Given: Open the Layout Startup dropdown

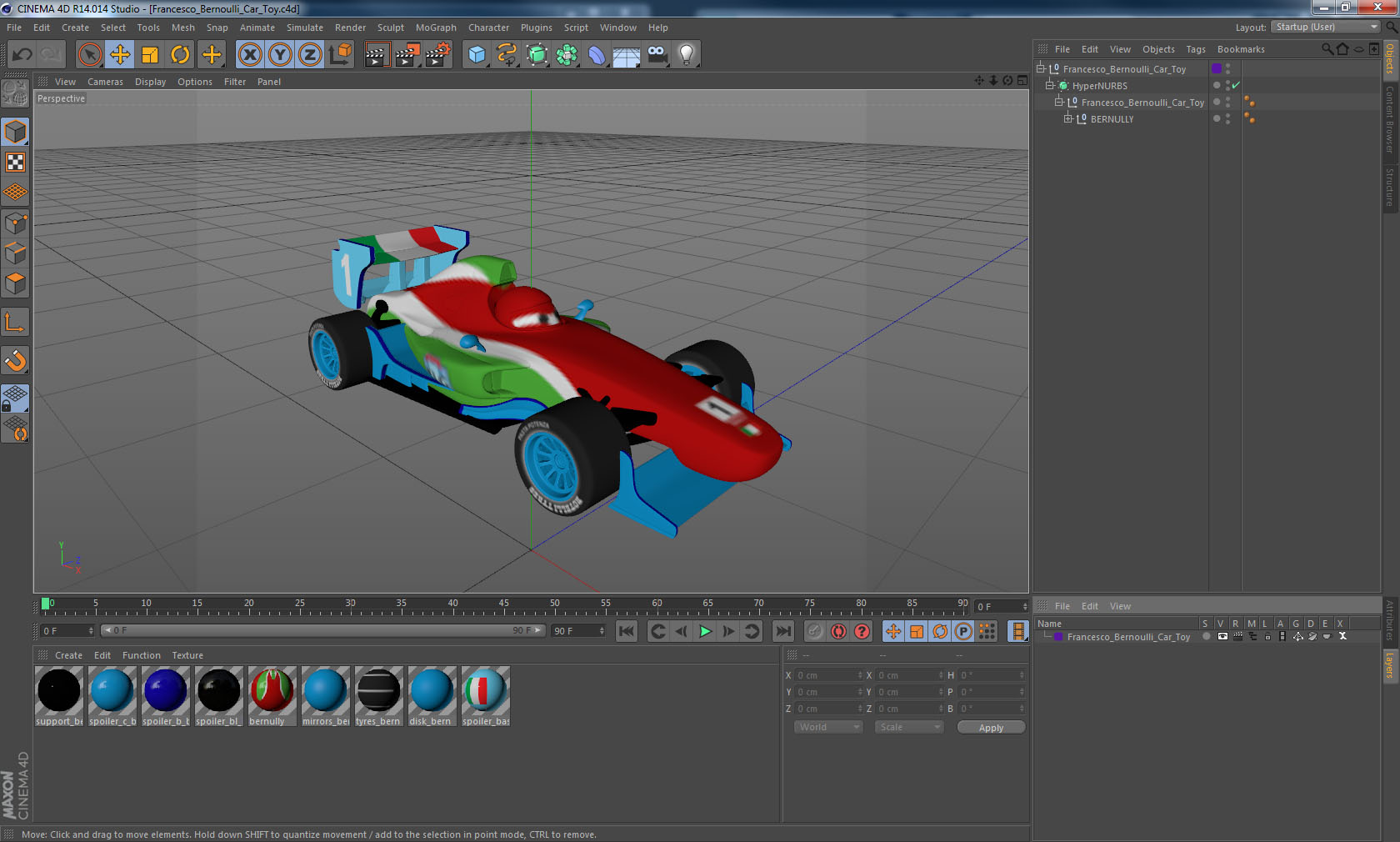Looking at the screenshot, I should pyautogui.click(x=1326, y=27).
